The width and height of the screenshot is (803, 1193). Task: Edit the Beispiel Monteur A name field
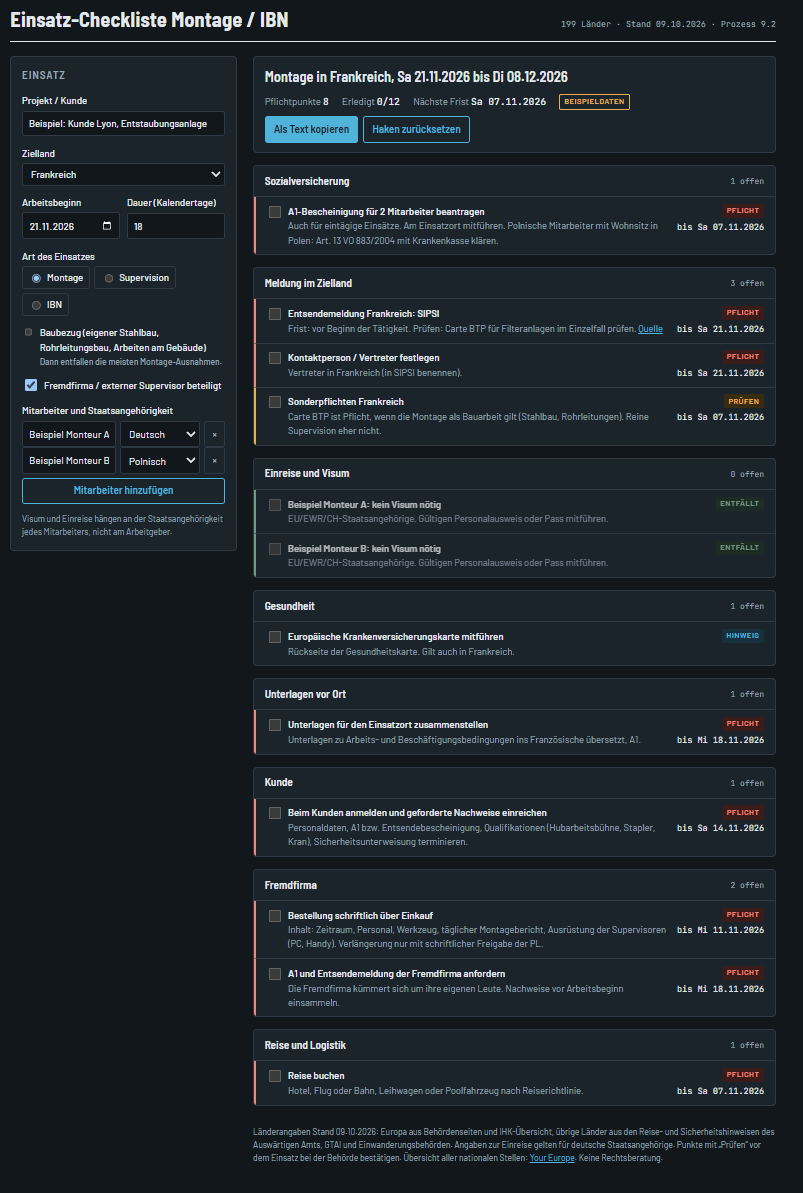click(69, 434)
